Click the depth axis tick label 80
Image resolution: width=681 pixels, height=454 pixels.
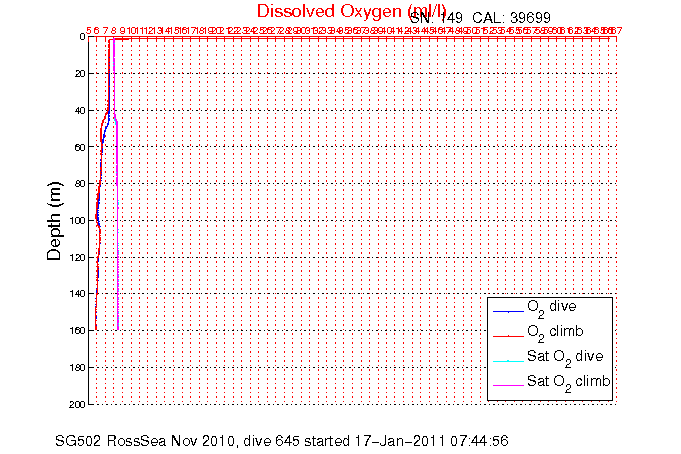[80, 184]
